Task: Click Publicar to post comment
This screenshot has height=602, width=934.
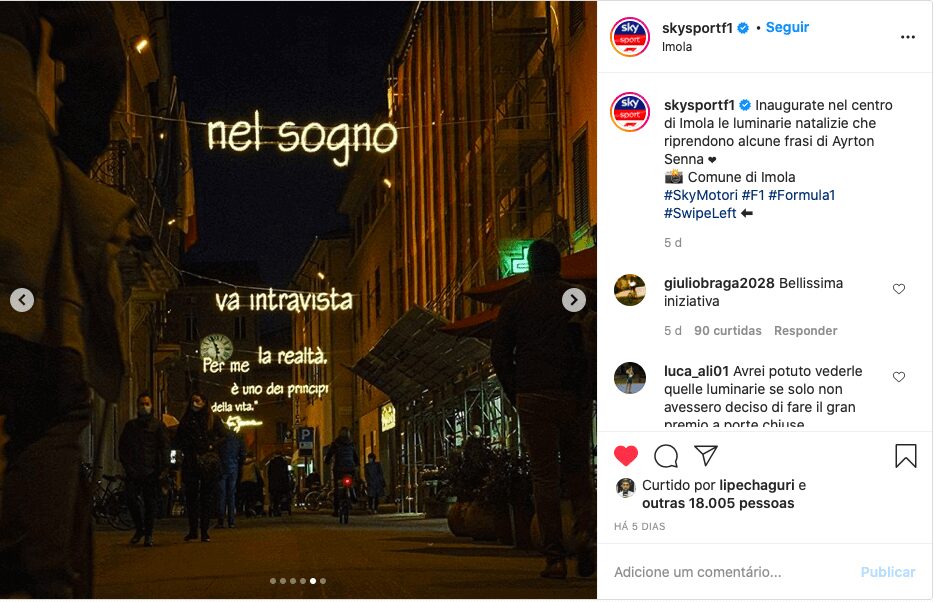Action: click(x=888, y=572)
